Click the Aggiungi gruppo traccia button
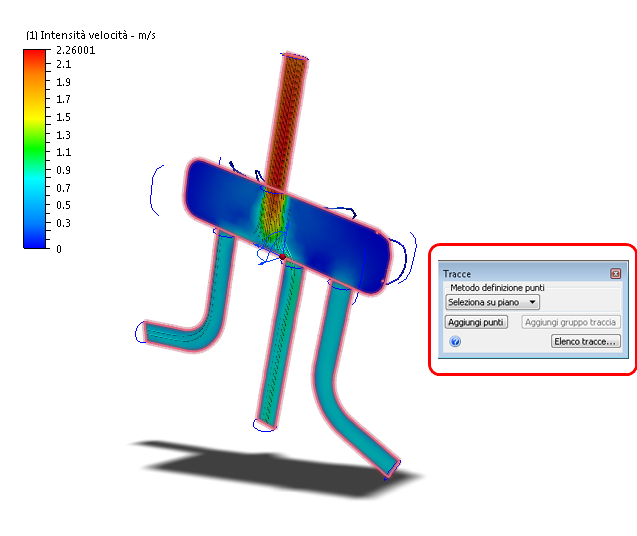Image resolution: width=637 pixels, height=536 pixels. [x=570, y=322]
